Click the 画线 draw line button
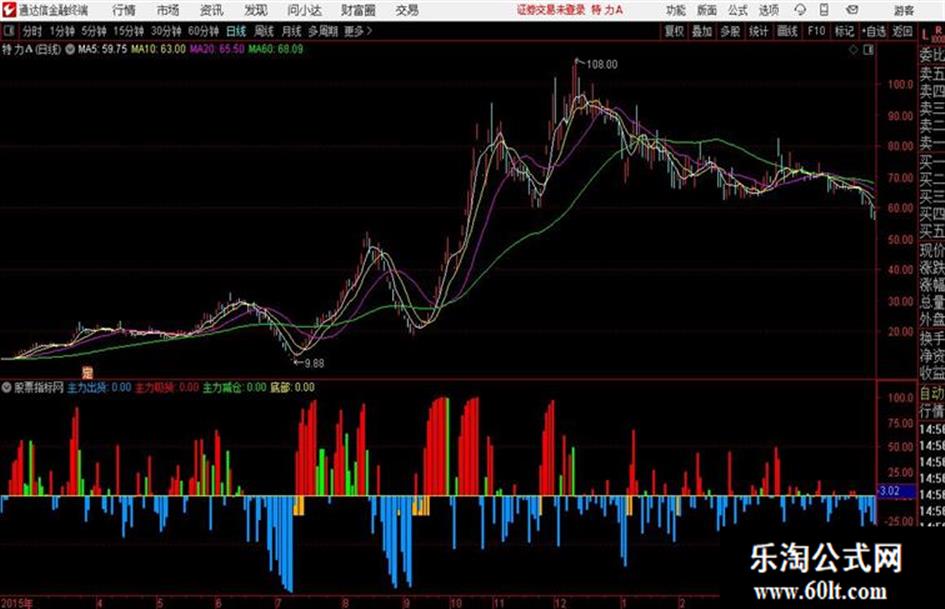This screenshot has height=609, width=945. (x=787, y=31)
